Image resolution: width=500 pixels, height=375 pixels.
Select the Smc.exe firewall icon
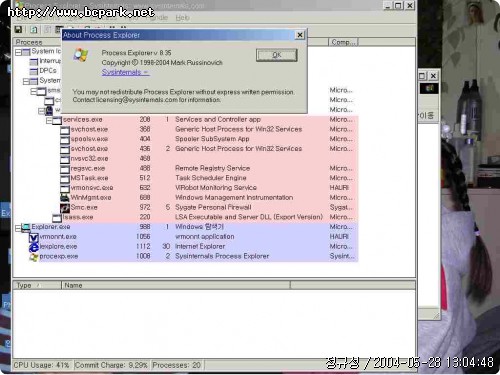click(65, 208)
